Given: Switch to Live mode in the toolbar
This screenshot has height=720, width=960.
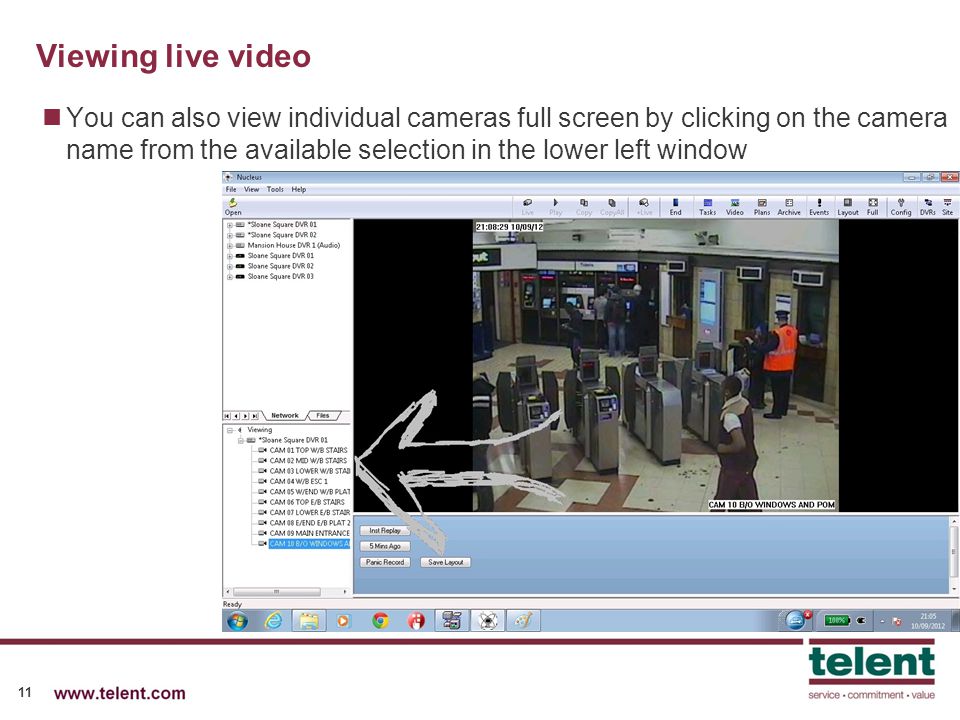Looking at the screenshot, I should point(527,207).
